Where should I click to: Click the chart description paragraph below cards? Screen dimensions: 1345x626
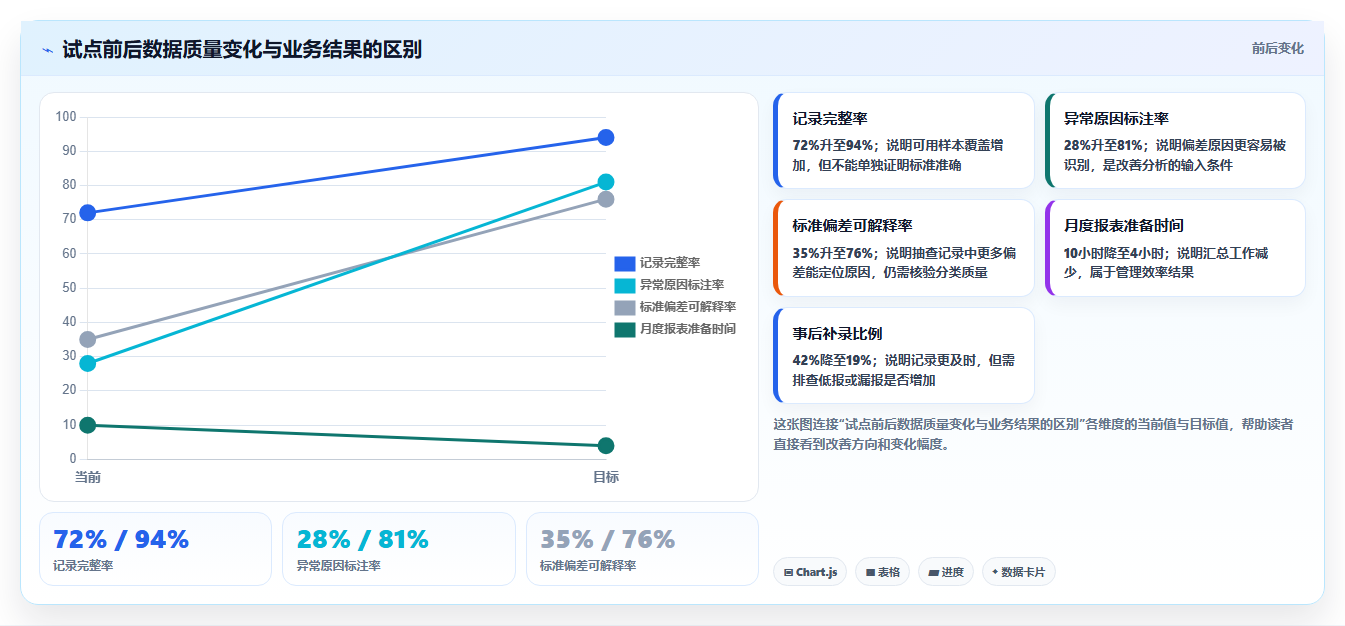pyautogui.click(x=1034, y=434)
